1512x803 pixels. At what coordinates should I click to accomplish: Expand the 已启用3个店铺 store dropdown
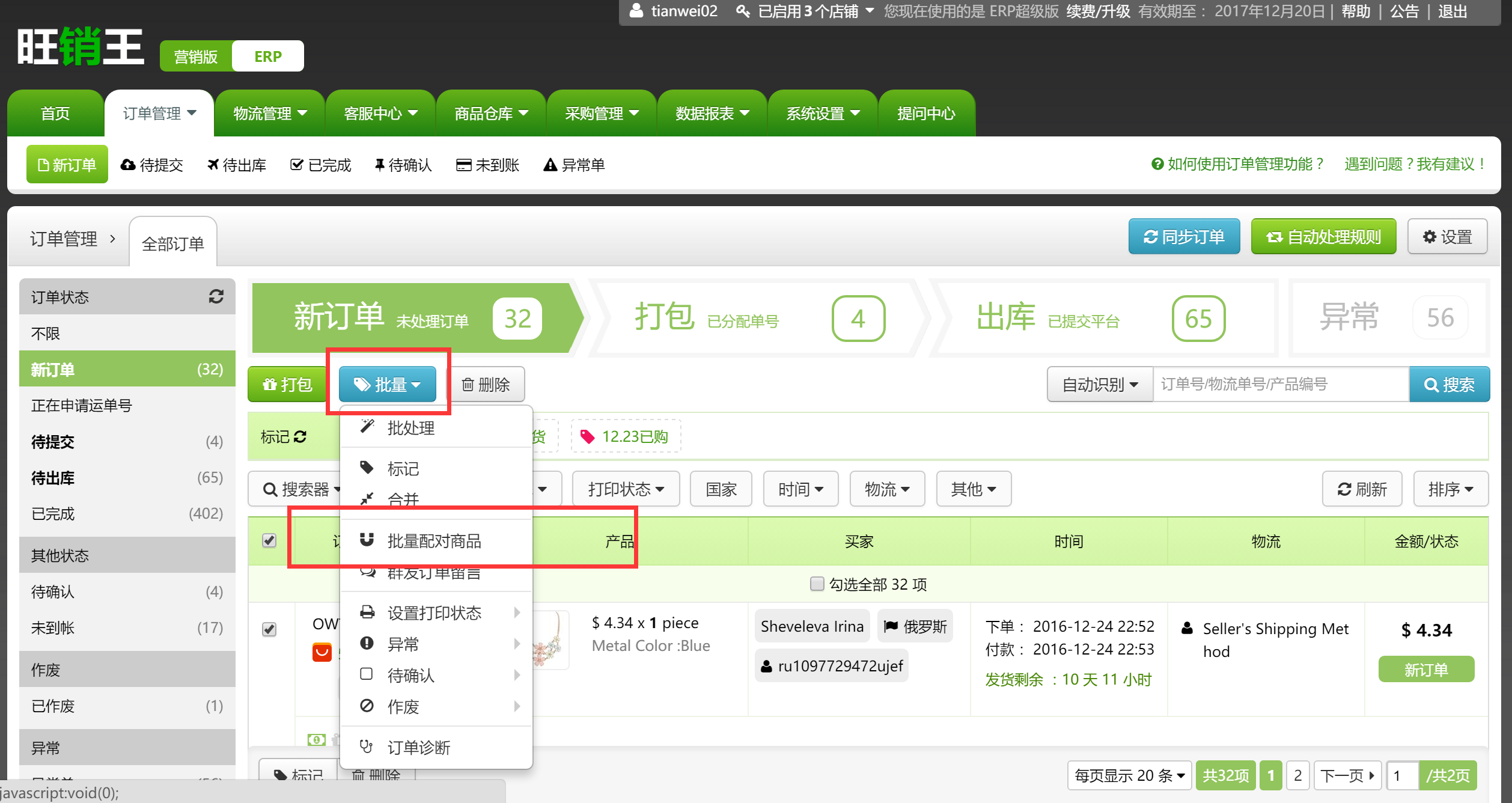coord(815,11)
